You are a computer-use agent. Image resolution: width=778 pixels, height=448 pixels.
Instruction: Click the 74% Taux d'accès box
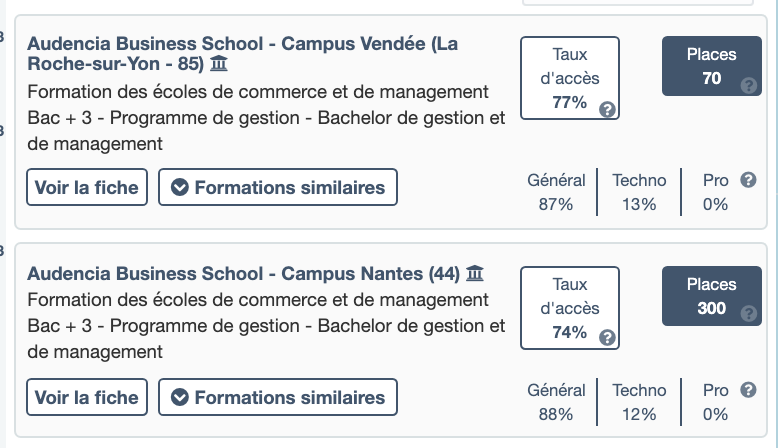[570, 307]
